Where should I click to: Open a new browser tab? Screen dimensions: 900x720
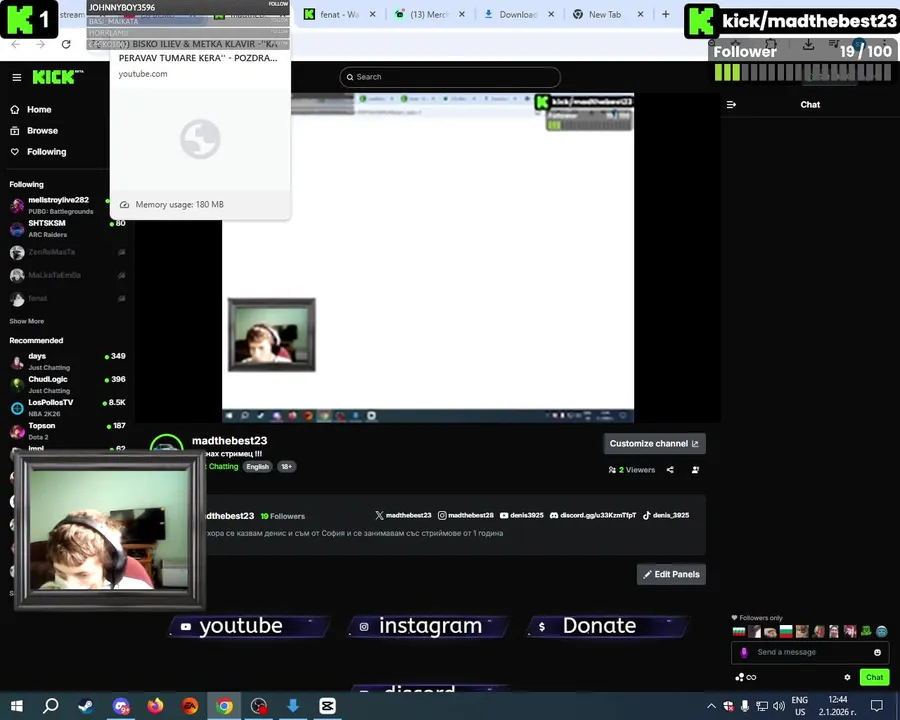coord(666,14)
